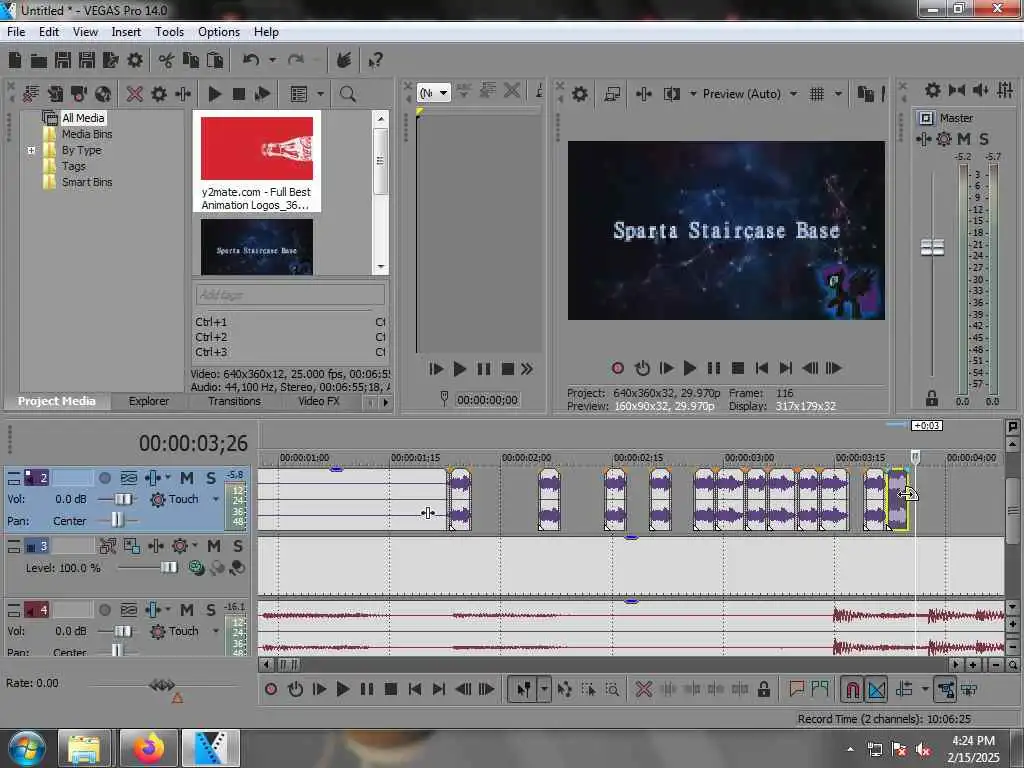Insert a marker on the timeline
Image resolution: width=1024 pixels, height=768 pixels.
click(797, 689)
